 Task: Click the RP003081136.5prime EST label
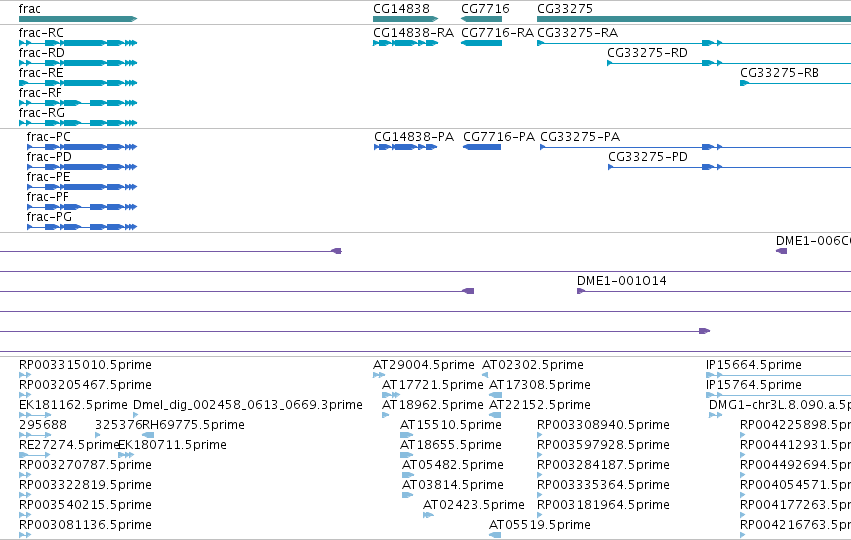(x=85, y=525)
